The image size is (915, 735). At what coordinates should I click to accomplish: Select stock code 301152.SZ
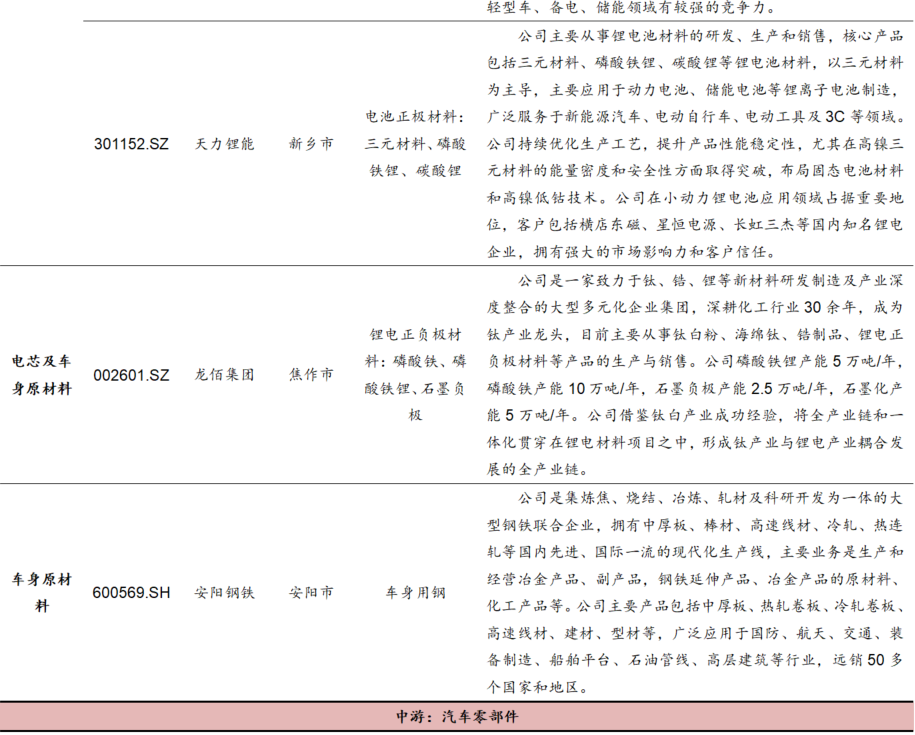click(x=131, y=144)
